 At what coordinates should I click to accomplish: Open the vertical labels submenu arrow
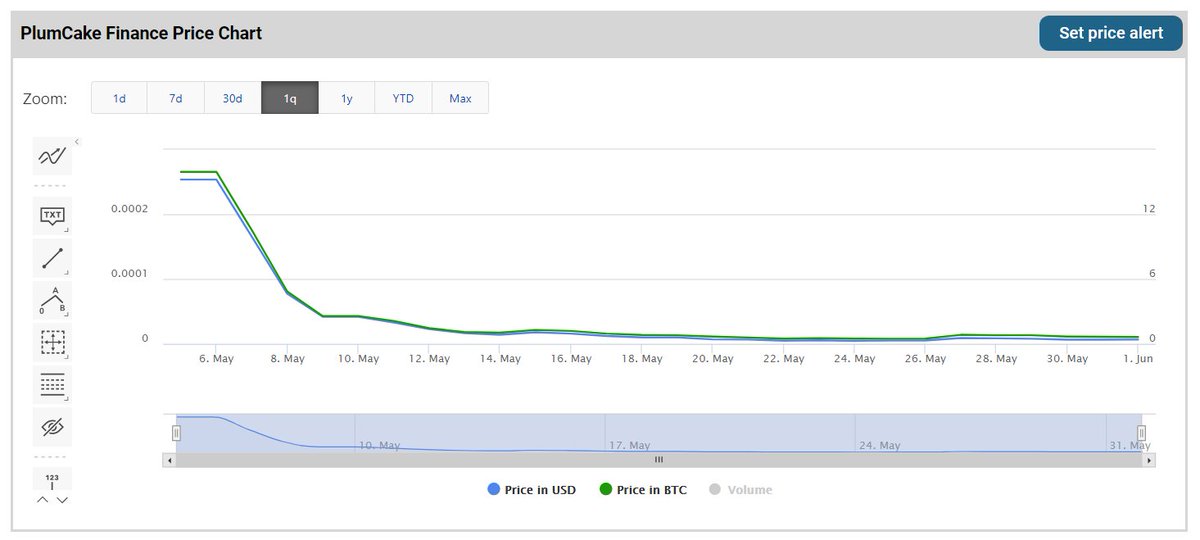tap(66, 398)
